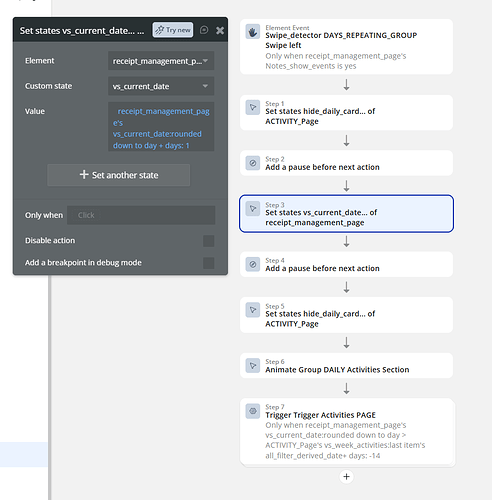Open Step 1 Set states hide_daily_card

coord(346,113)
